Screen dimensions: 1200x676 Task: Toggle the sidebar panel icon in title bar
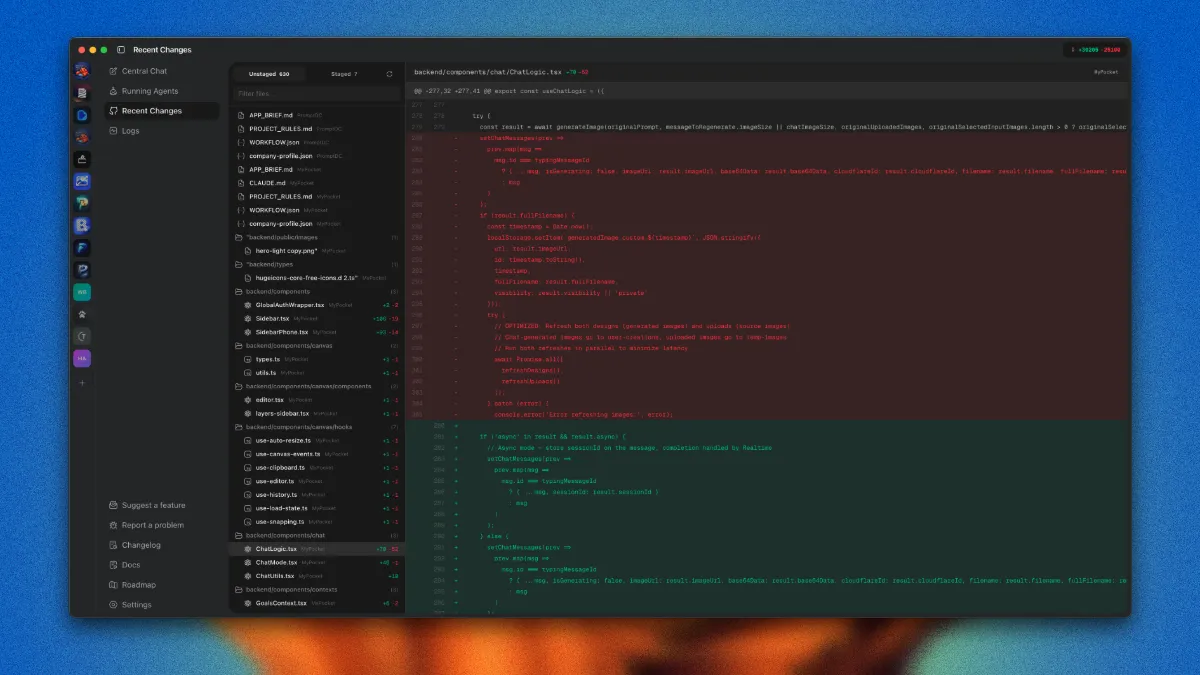point(121,50)
